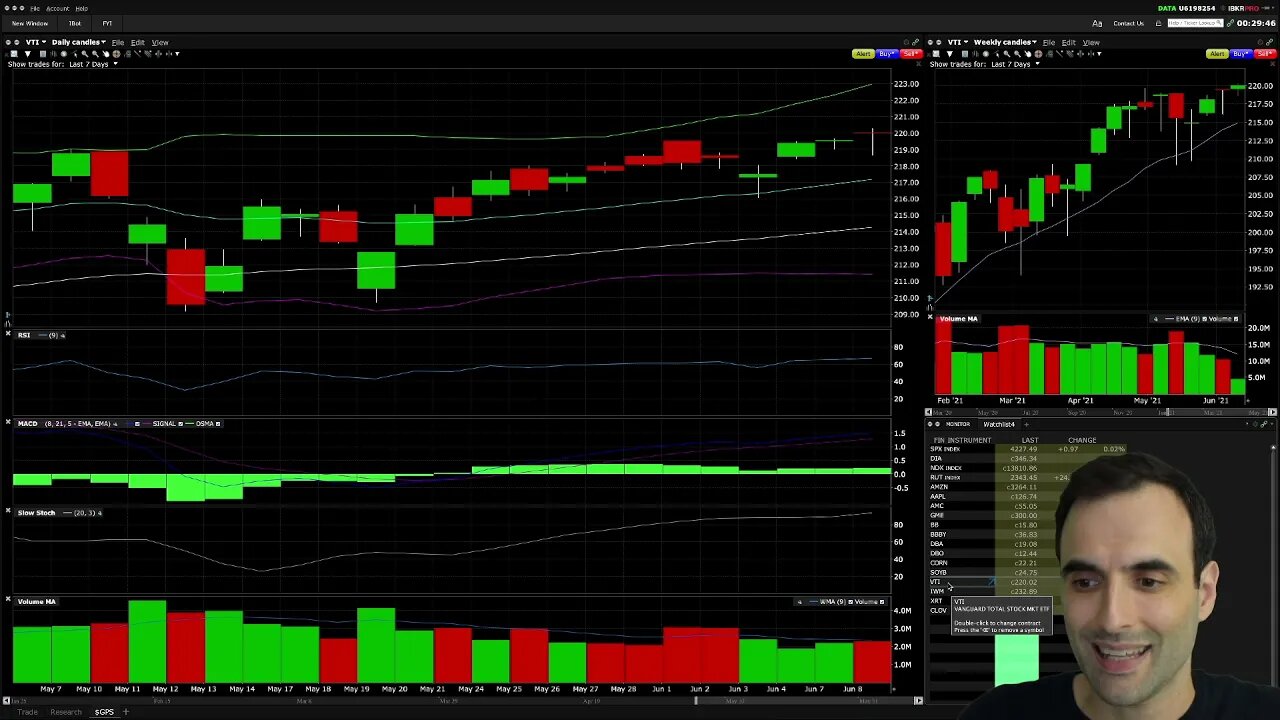
Task: Select hand pan tool on weekly chart toolbar
Action: (x=1028, y=54)
